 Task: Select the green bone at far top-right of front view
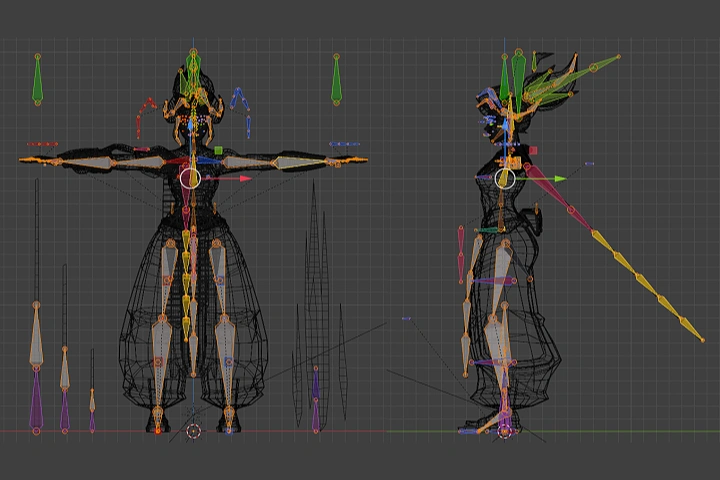coord(337,79)
